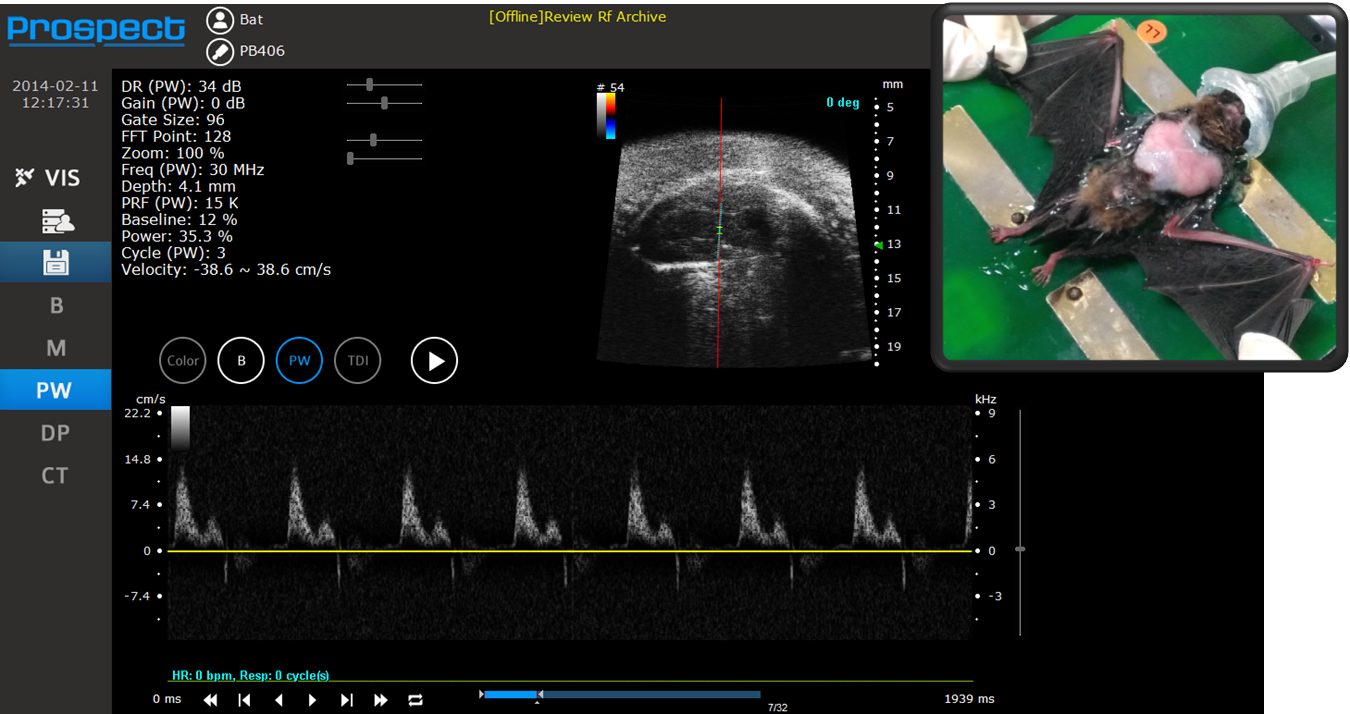This screenshot has width=1350, height=714.
Task: Click the yellow zero baseline on the spectrum
Action: pyautogui.click(x=569, y=551)
